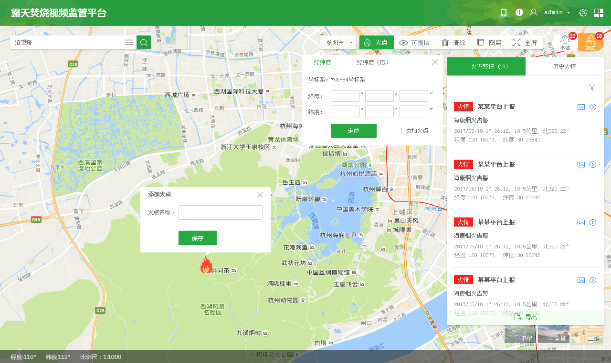Screen dimensions: 611x363
Task: Click the orange alarm bell with red badge
Action: pyautogui.click(x=591, y=42)
